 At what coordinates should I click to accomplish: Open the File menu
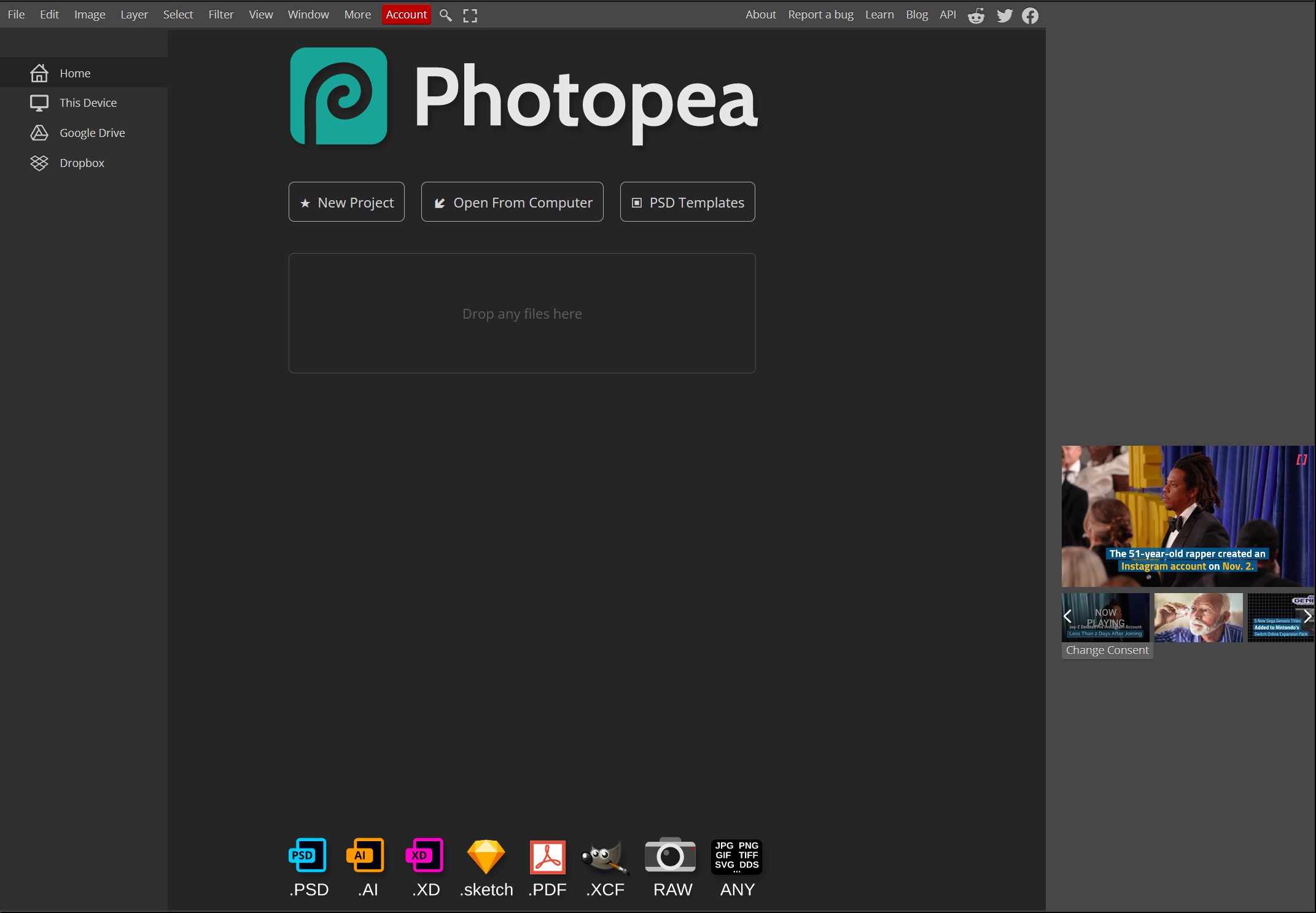click(x=16, y=14)
